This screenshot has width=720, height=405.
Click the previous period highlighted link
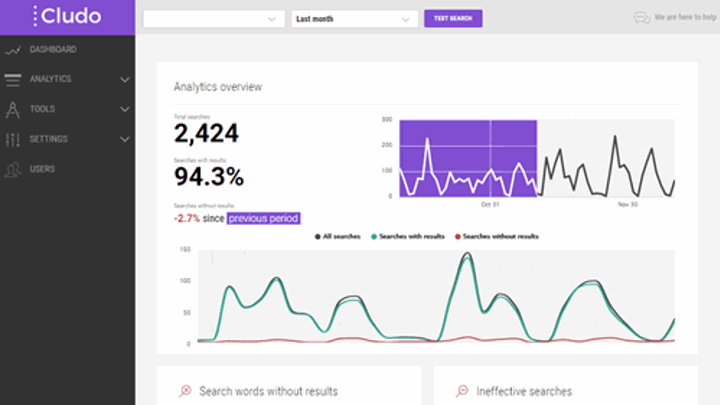tap(263, 218)
